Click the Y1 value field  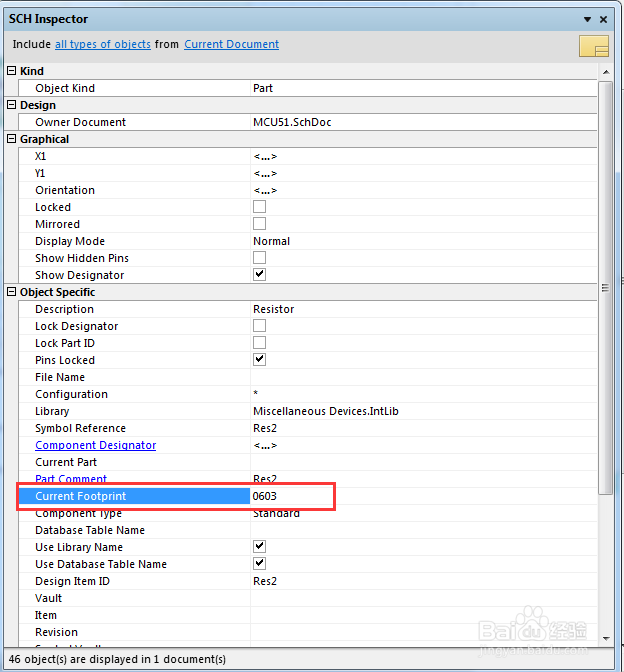click(423, 173)
